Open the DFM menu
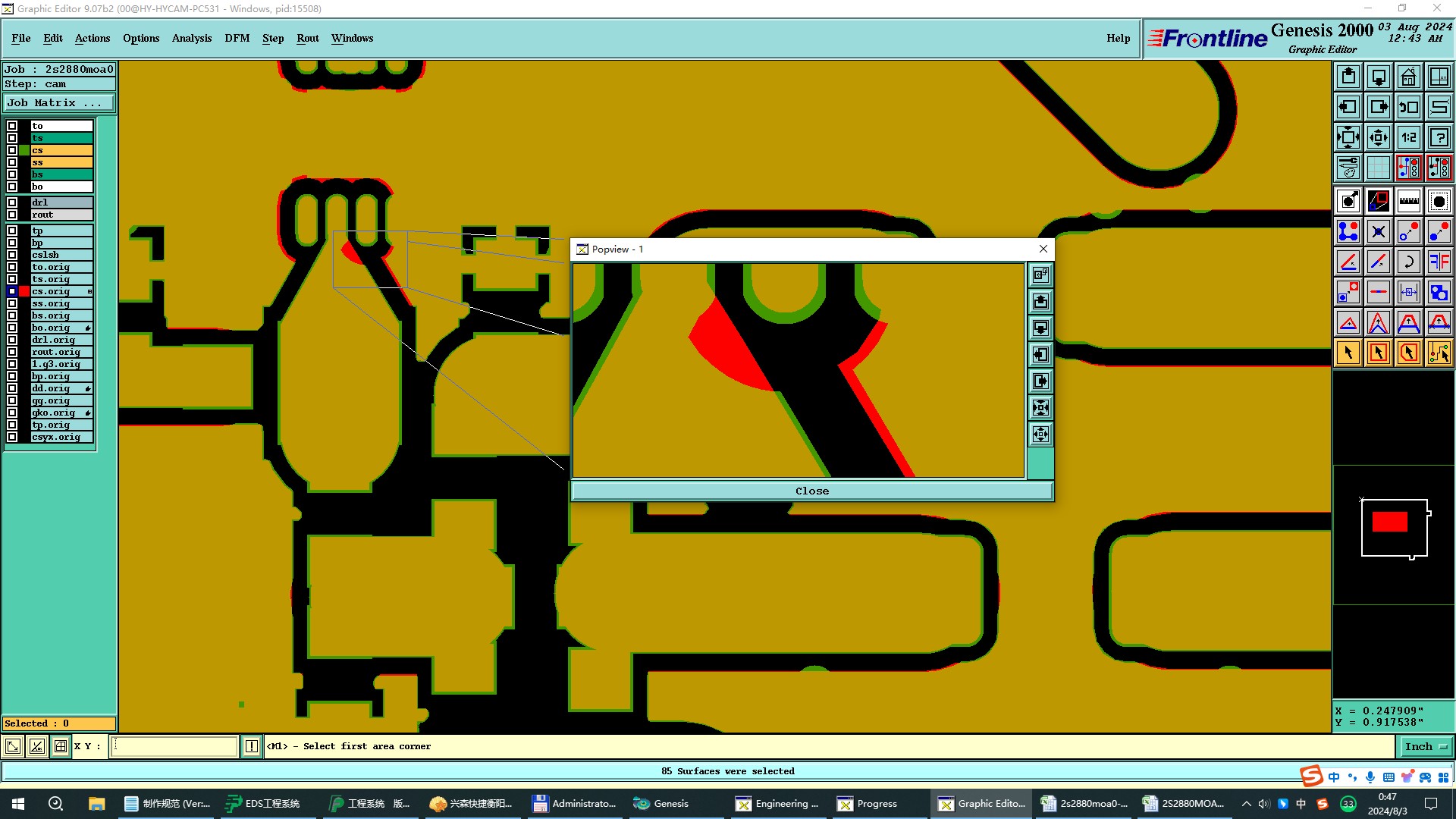 pyautogui.click(x=237, y=38)
